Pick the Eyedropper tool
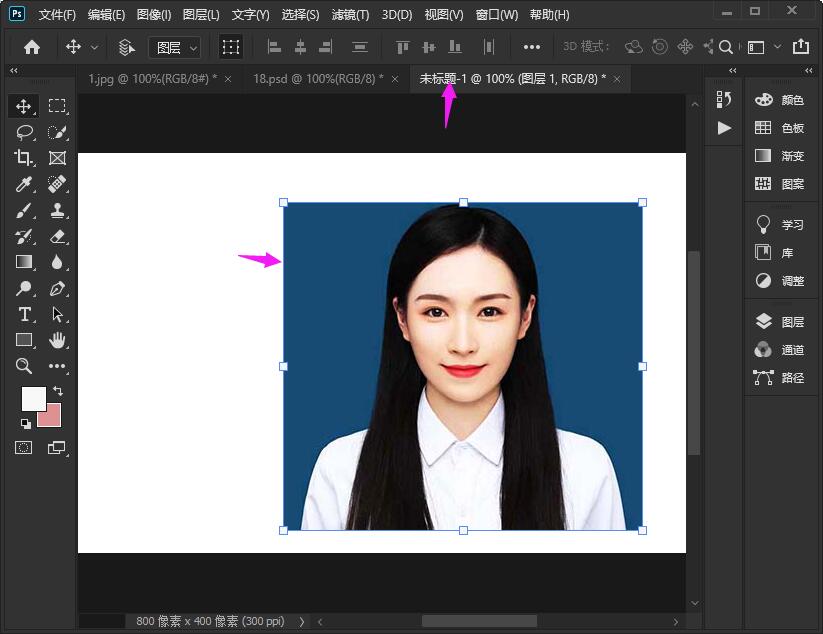 coord(24,184)
